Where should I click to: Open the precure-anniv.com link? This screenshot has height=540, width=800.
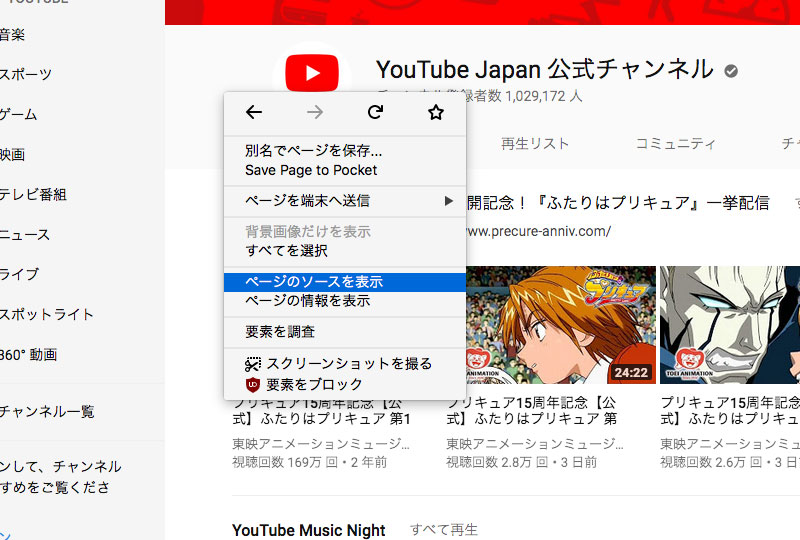point(539,231)
